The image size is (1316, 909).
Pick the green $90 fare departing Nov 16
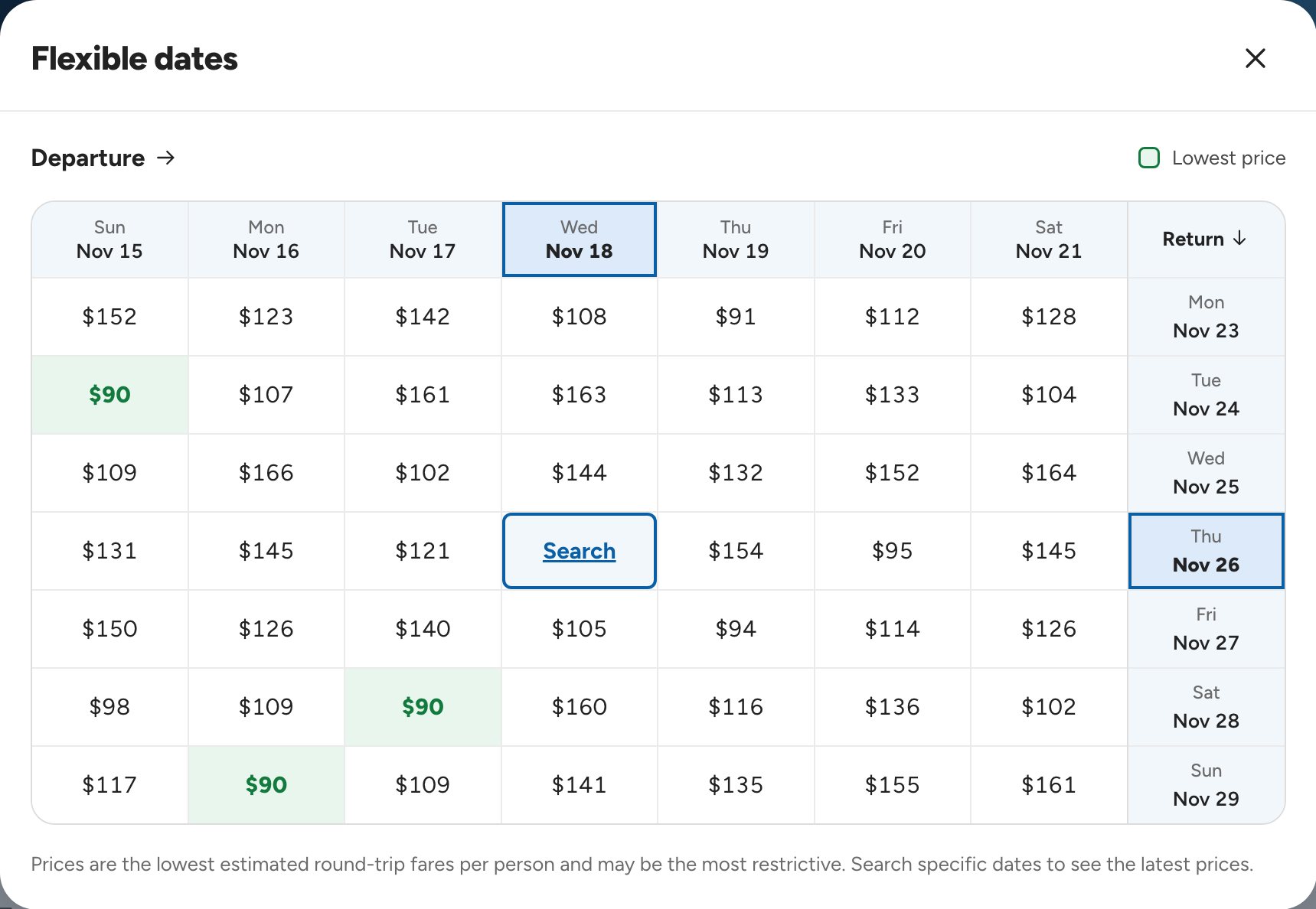pos(266,785)
